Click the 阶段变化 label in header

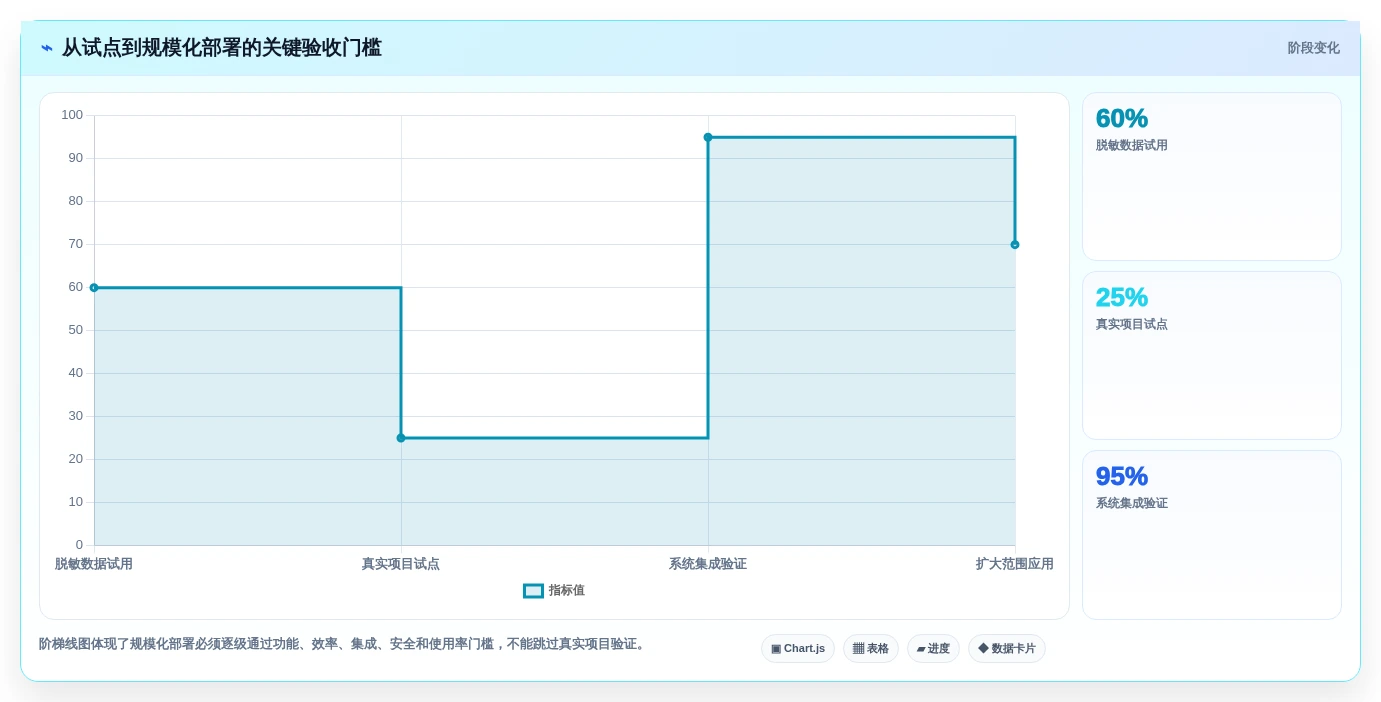1313,48
